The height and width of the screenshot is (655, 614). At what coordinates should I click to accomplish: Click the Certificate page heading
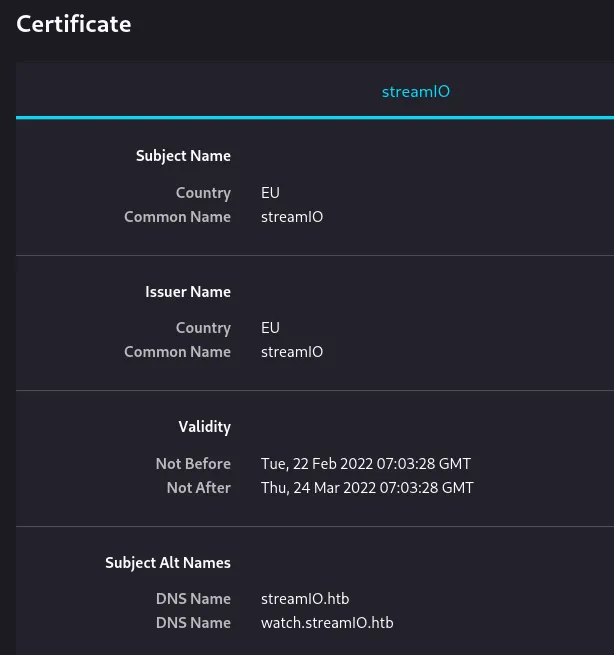click(x=74, y=23)
